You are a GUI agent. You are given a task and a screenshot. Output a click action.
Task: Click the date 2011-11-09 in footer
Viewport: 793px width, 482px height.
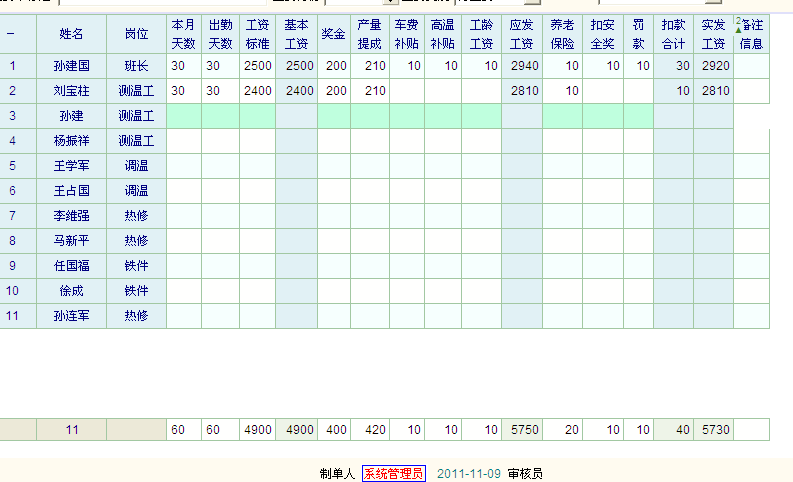coord(469,473)
